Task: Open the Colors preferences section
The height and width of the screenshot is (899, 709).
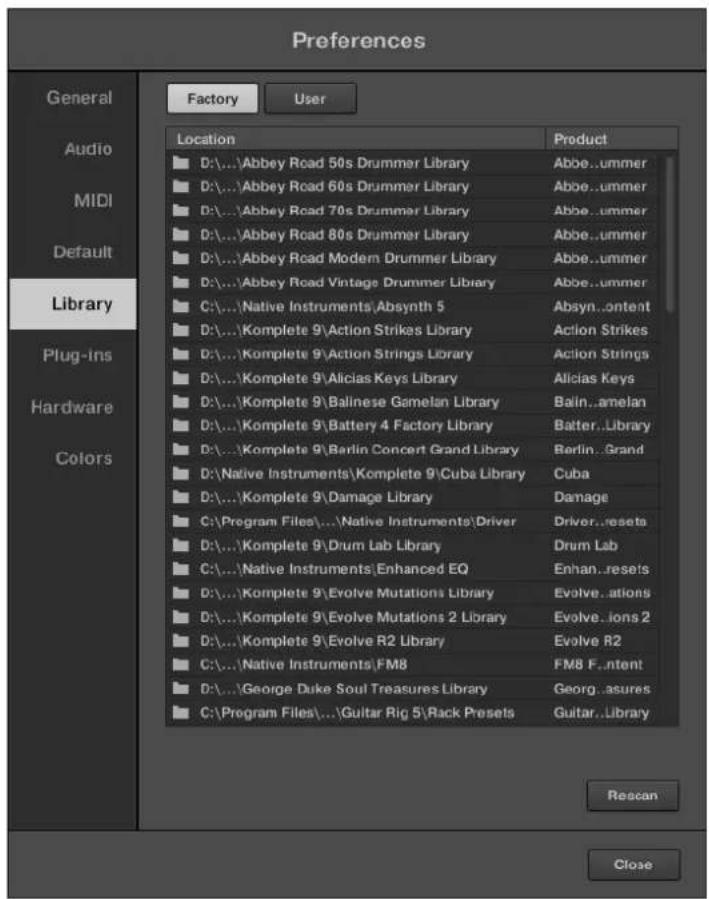Action: (84, 458)
